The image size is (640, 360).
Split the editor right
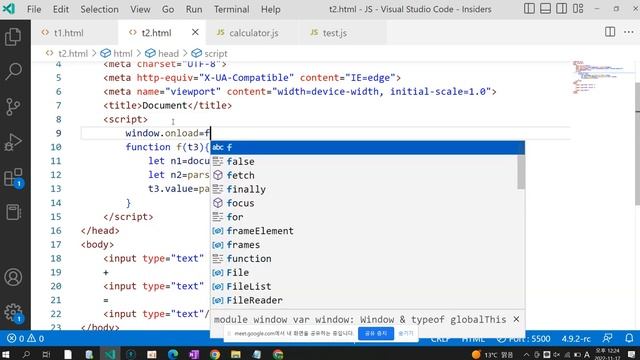pos(610,32)
